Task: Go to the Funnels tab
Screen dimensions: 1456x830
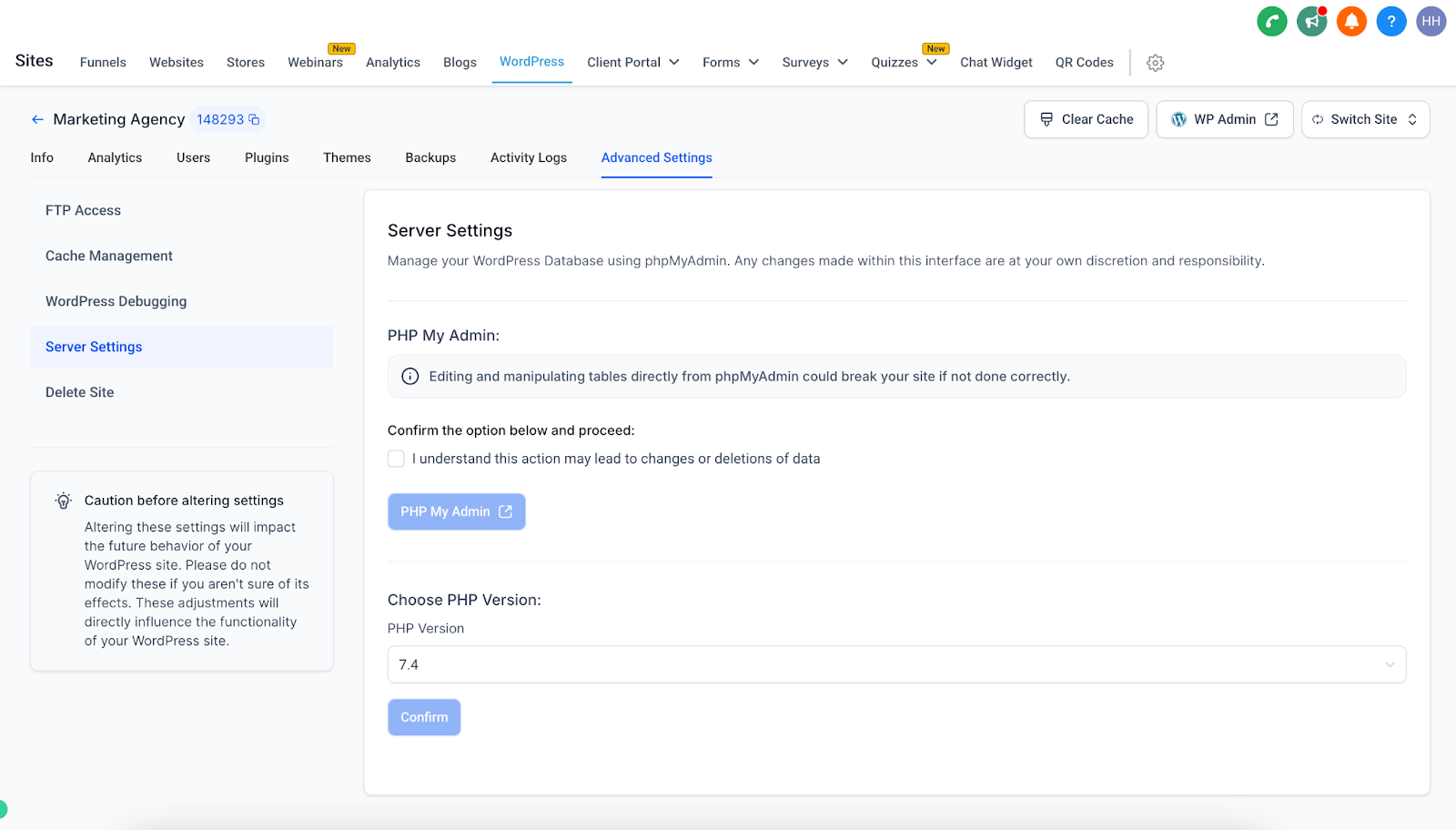Action: [x=103, y=62]
